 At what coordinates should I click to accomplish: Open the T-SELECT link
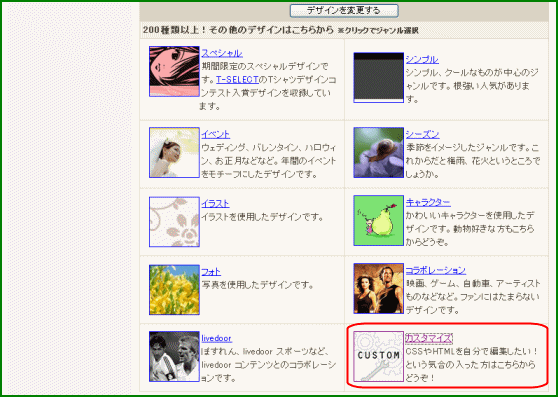tap(237, 80)
